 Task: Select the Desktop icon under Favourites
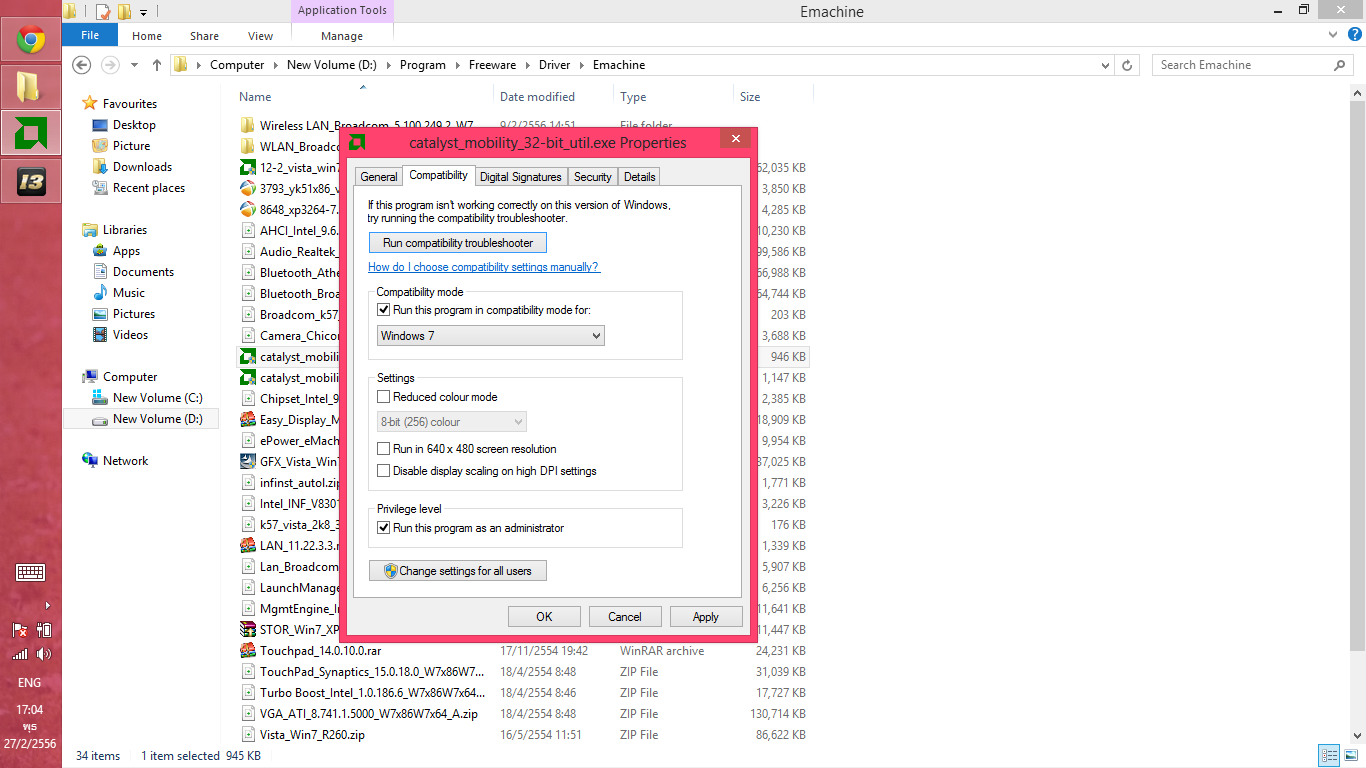[x=100, y=125]
